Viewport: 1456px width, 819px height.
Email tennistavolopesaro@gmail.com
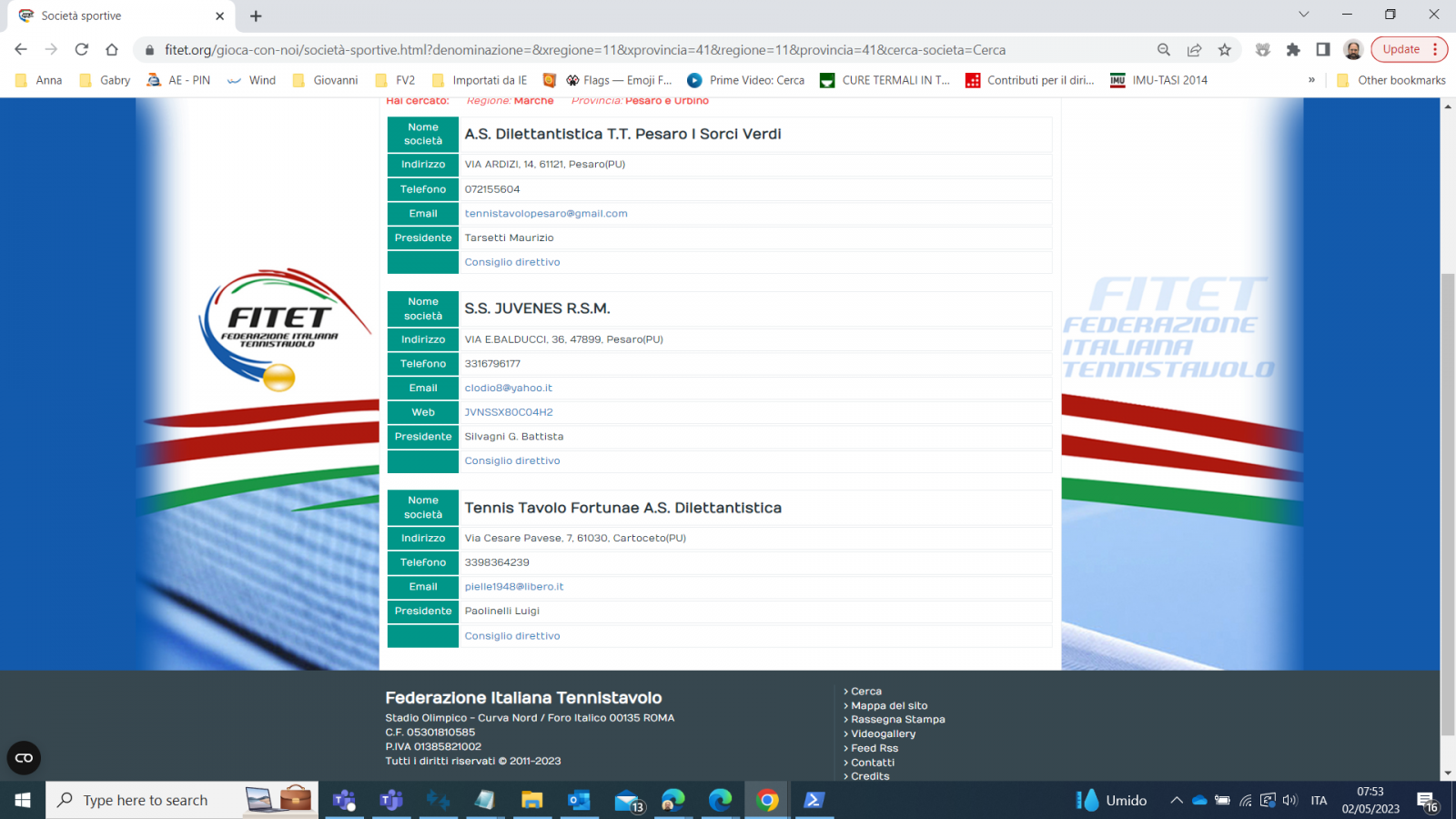click(546, 214)
